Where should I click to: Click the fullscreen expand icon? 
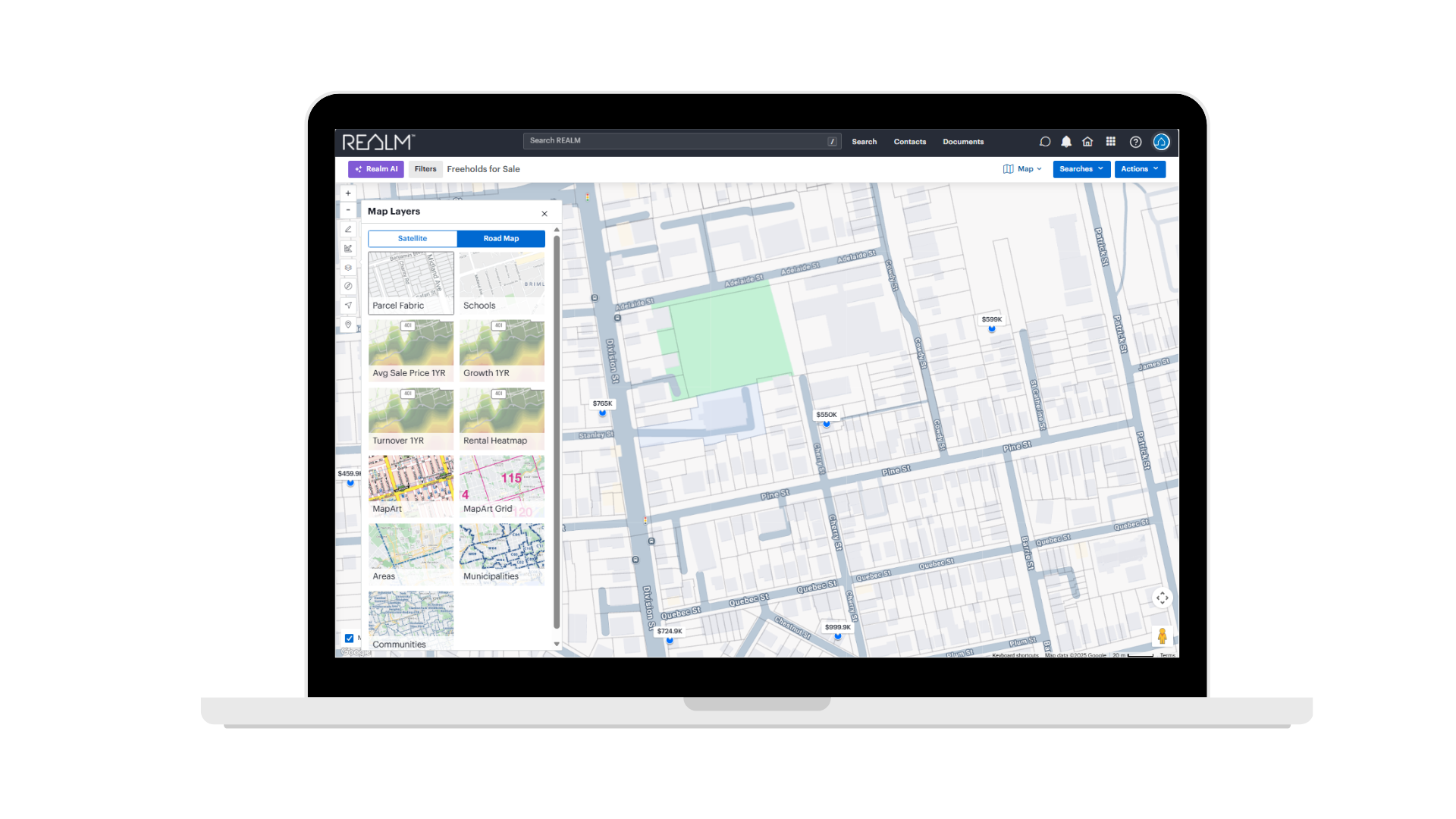click(x=1163, y=598)
